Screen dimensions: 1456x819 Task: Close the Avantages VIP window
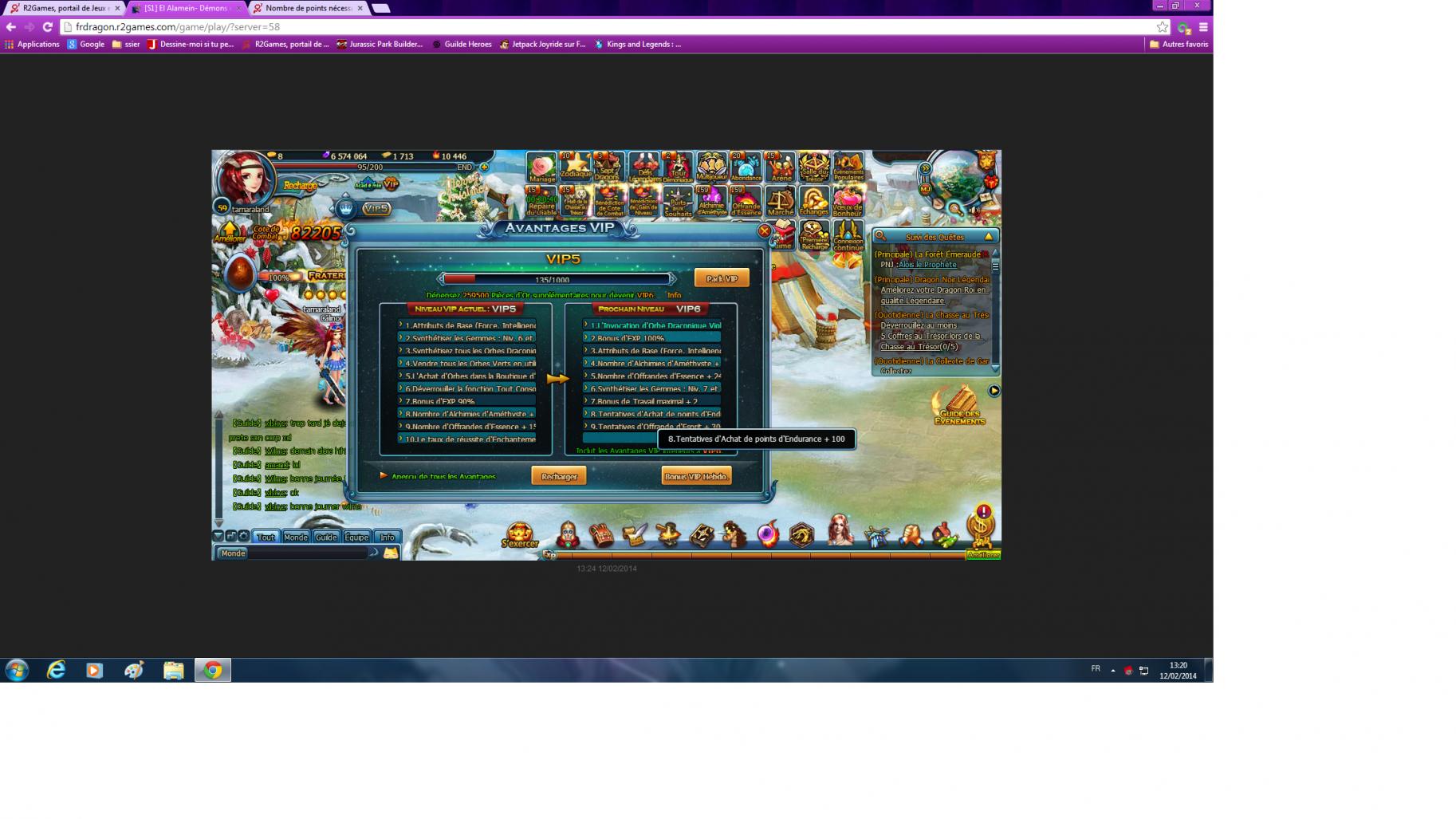pos(764,231)
